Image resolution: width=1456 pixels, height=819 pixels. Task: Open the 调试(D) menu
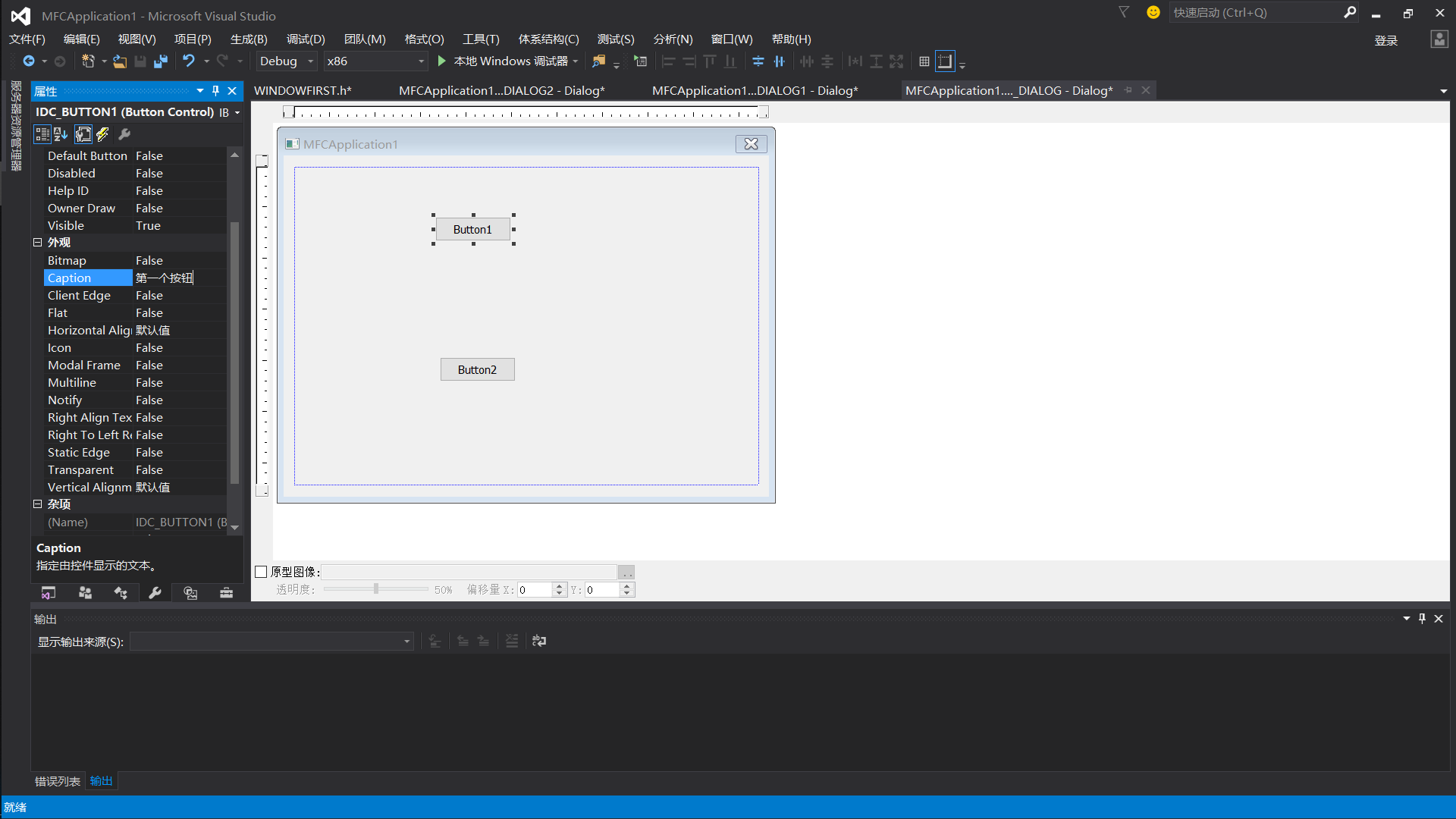pyautogui.click(x=306, y=39)
